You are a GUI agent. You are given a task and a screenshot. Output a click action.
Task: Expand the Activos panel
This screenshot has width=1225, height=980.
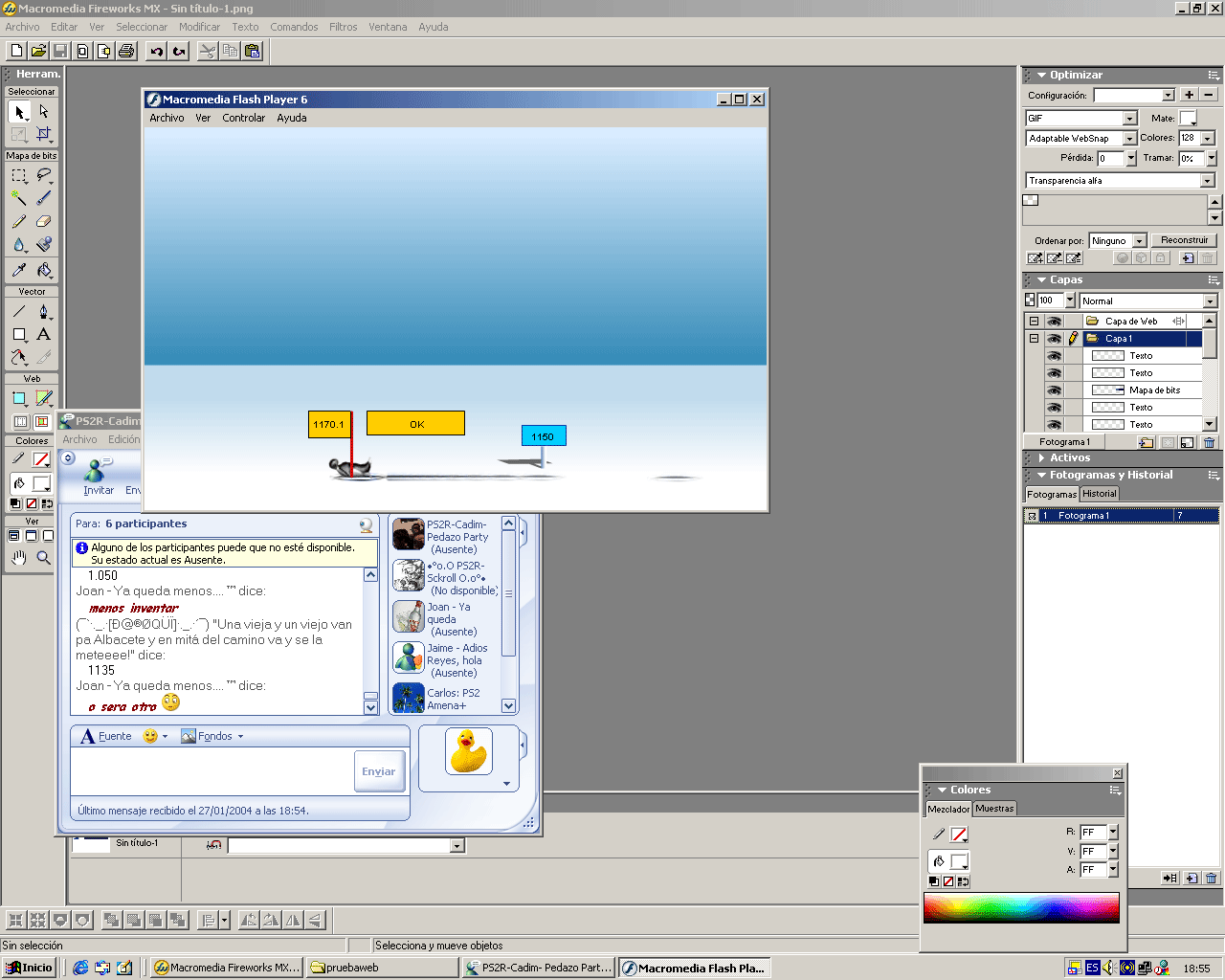(x=1041, y=458)
